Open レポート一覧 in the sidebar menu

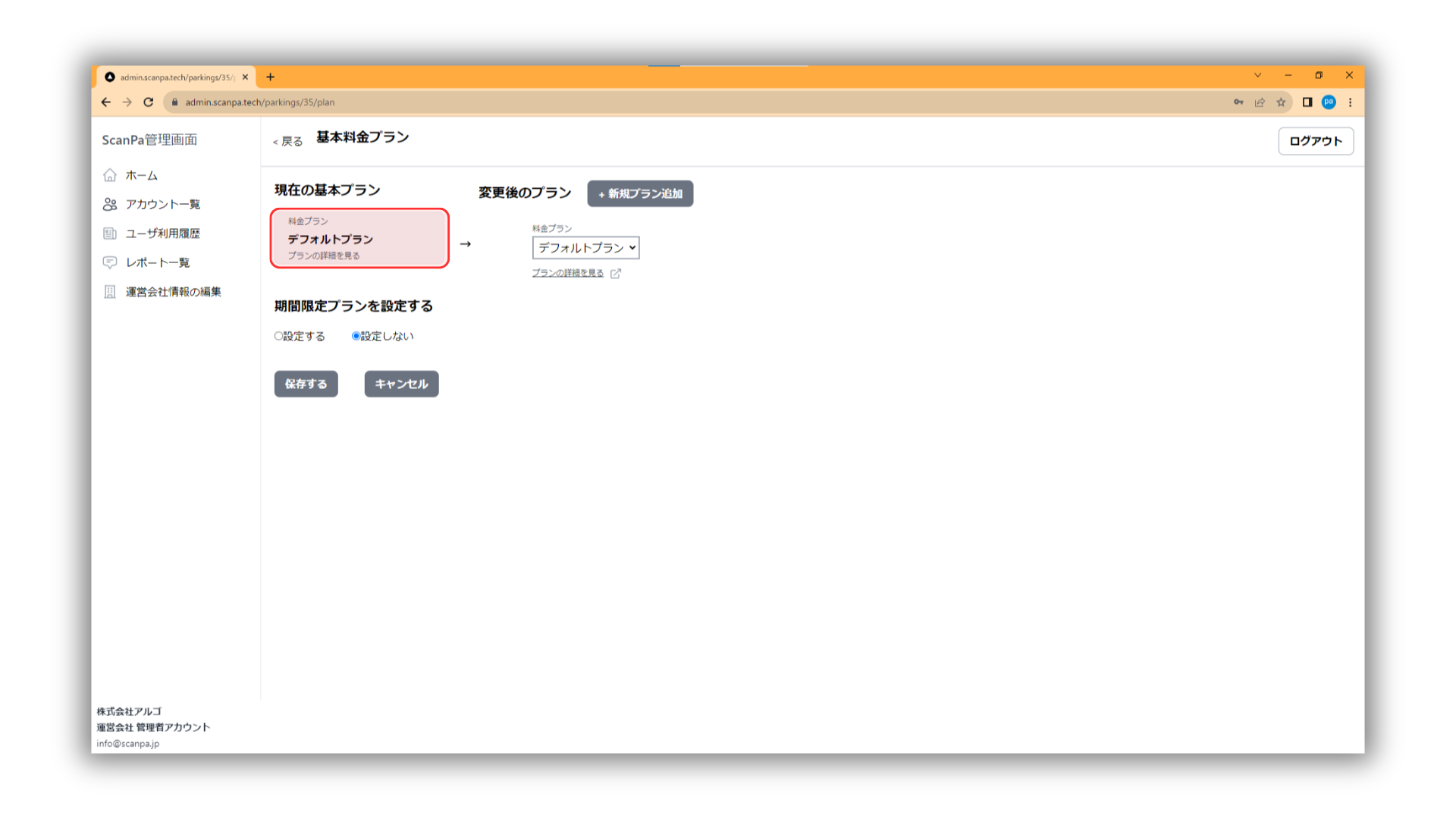pyautogui.click(x=157, y=262)
